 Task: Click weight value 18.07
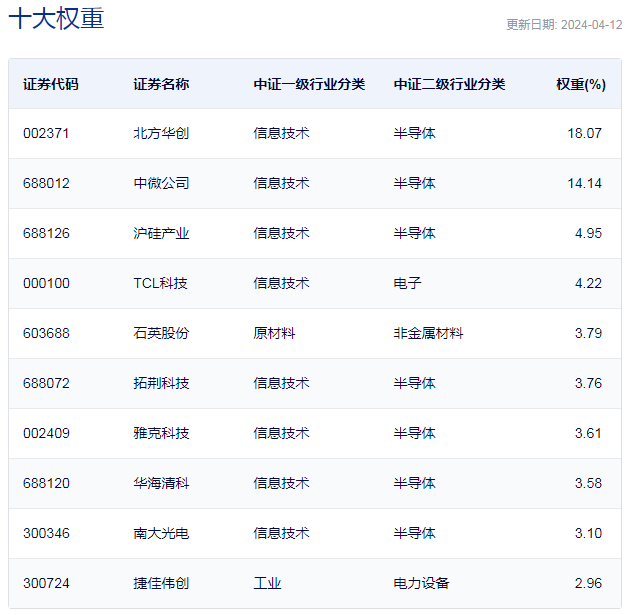[584, 133]
